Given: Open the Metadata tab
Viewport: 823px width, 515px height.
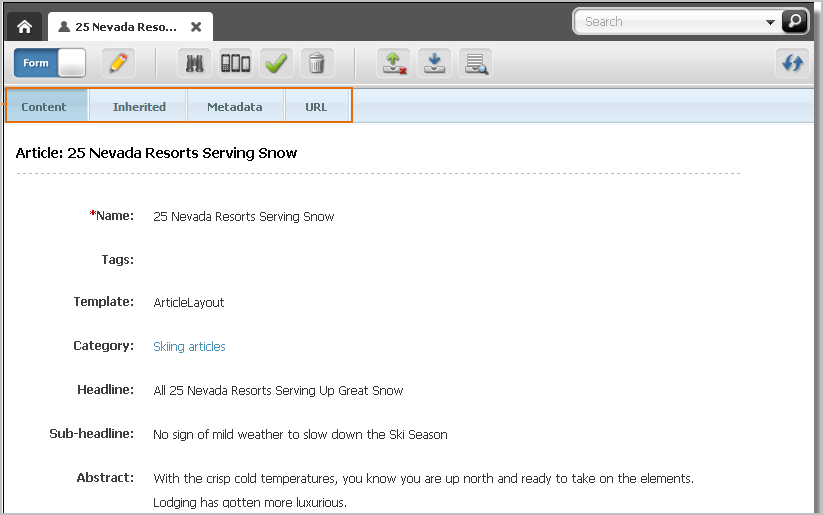Looking at the screenshot, I should (x=235, y=107).
